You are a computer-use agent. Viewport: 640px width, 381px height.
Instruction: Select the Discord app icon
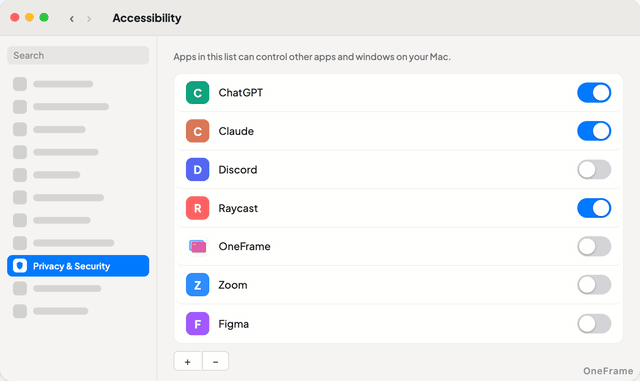(x=198, y=169)
